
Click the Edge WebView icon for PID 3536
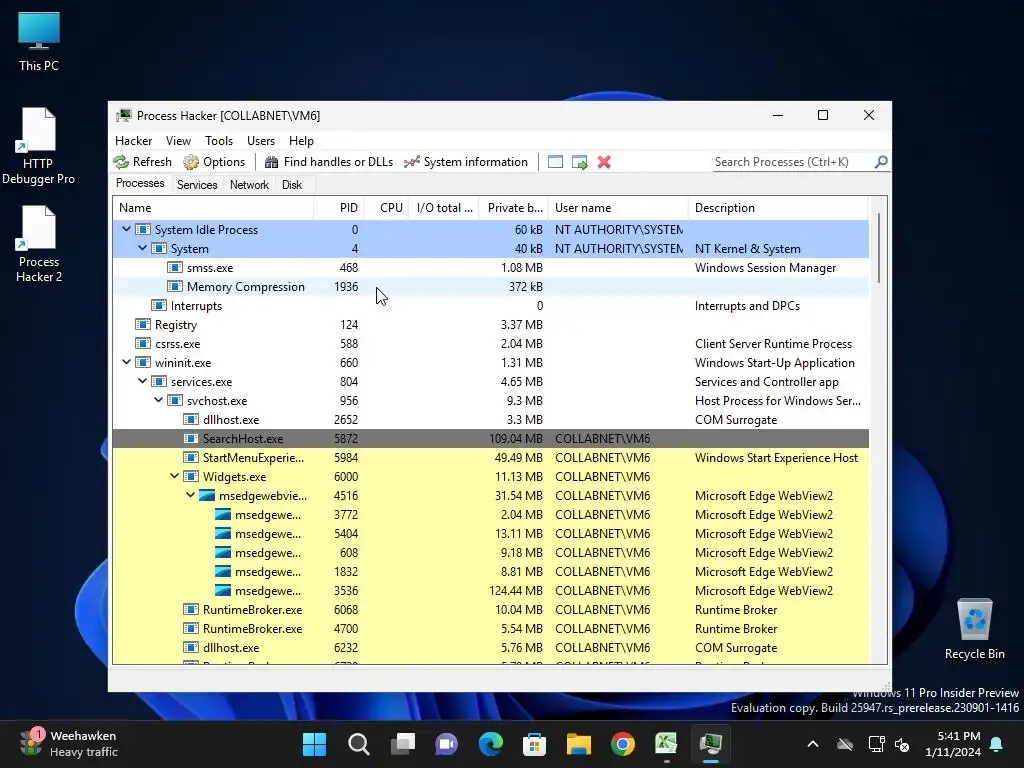pyautogui.click(x=223, y=590)
